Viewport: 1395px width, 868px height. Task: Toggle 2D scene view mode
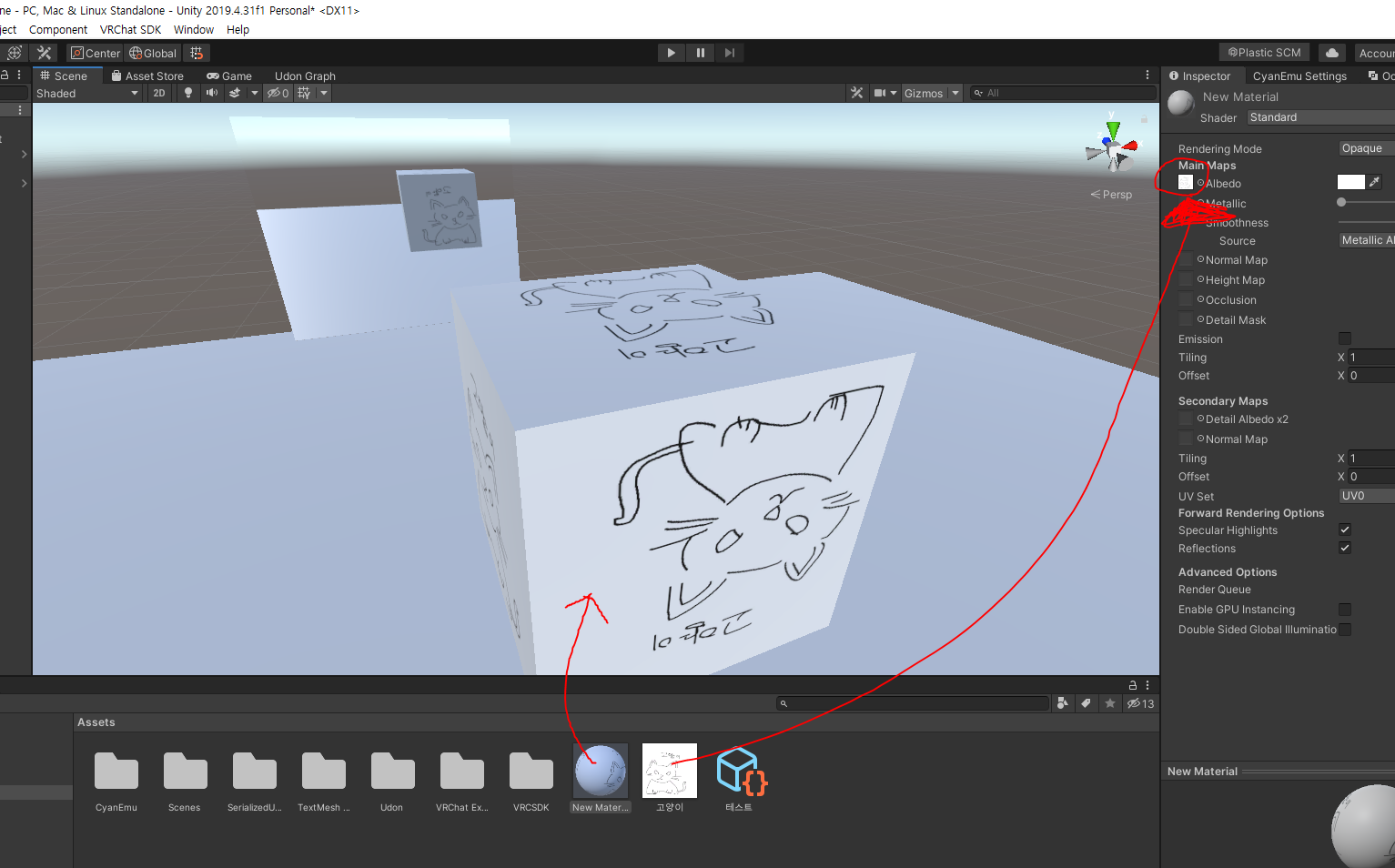click(x=159, y=93)
